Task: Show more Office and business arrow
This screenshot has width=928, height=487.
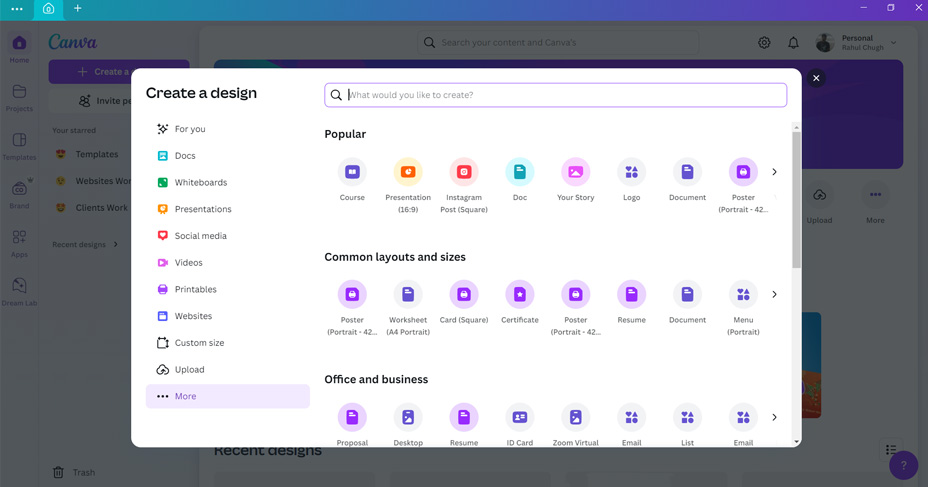Action: tap(774, 417)
